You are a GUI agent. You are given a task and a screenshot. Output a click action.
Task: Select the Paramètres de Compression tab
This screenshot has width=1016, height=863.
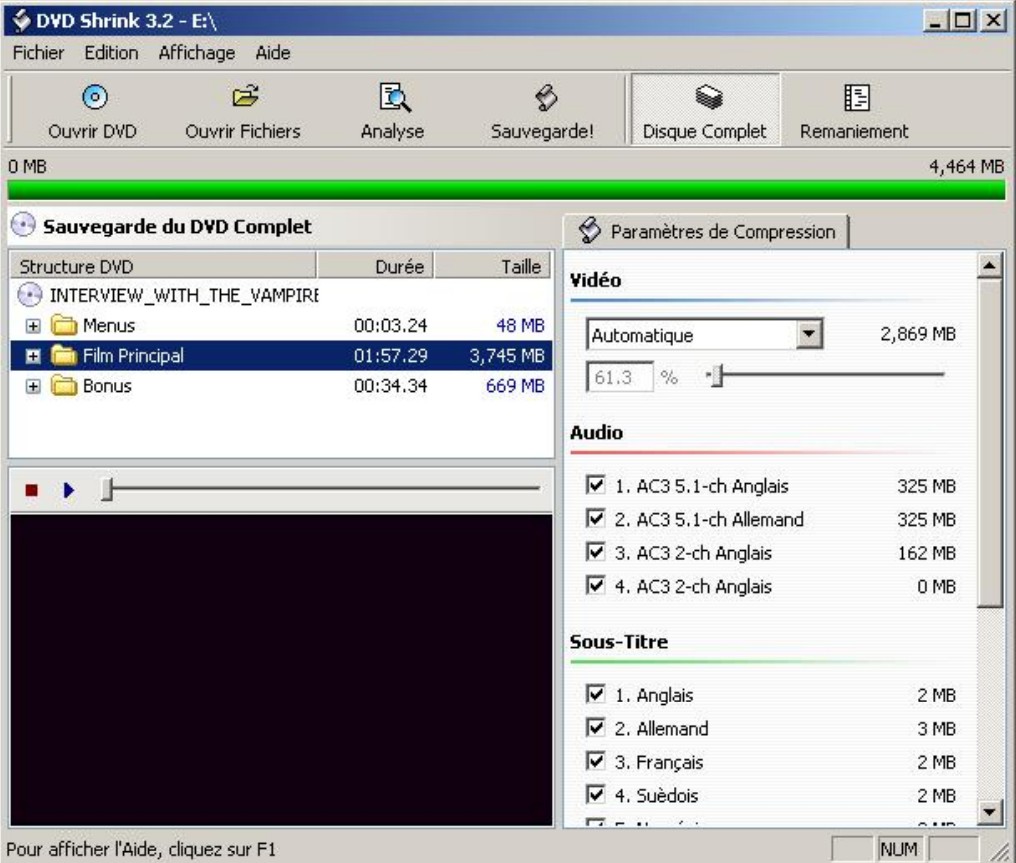pos(706,231)
